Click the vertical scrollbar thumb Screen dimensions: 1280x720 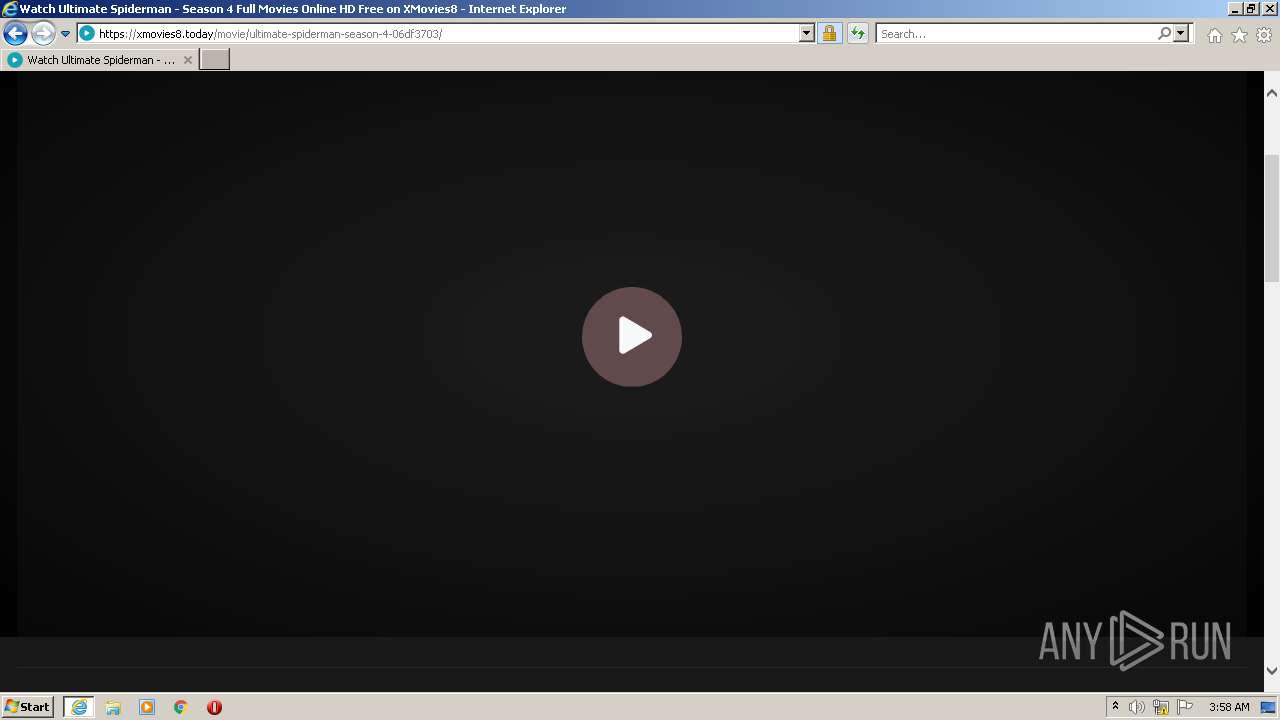(1272, 218)
